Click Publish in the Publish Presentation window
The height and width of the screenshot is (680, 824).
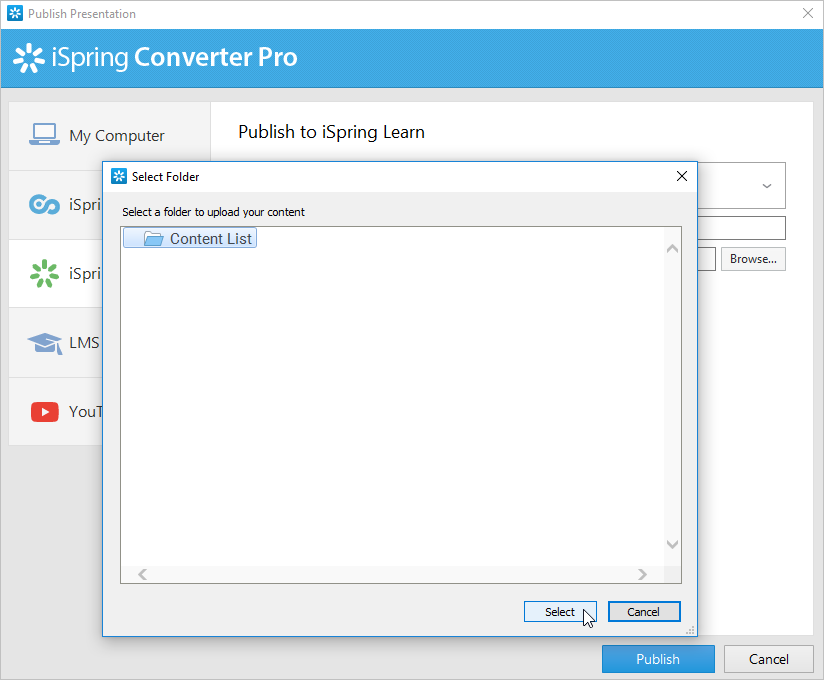[658, 659]
